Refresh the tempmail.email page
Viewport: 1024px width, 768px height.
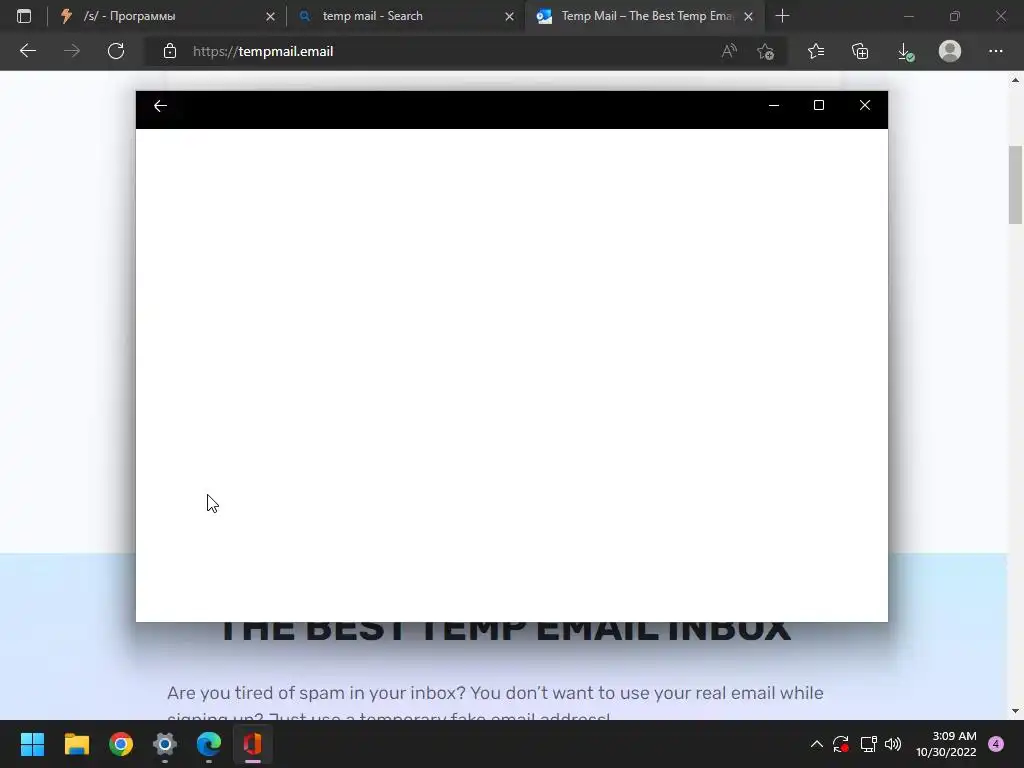pos(116,51)
